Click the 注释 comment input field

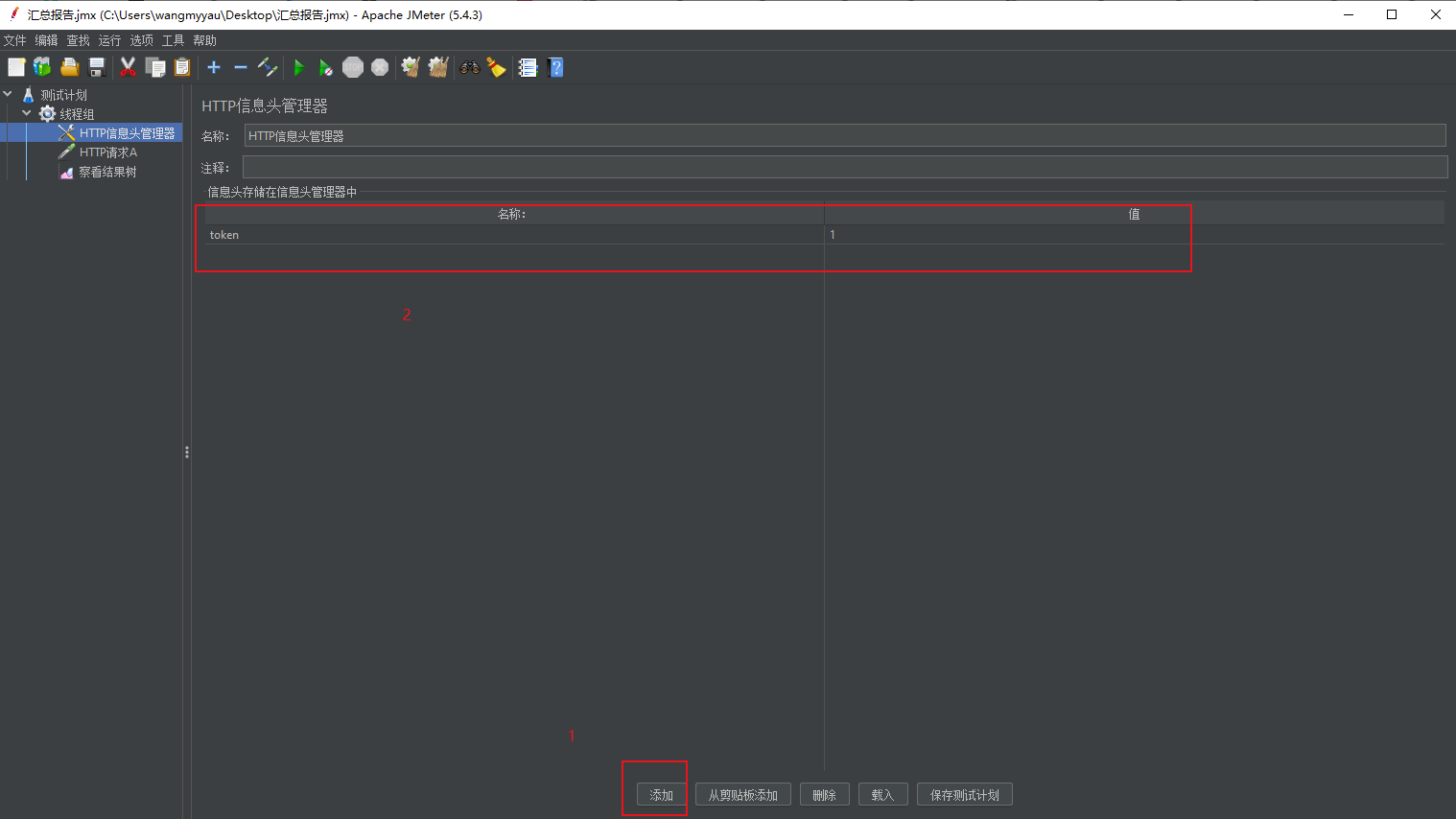[x=845, y=167]
